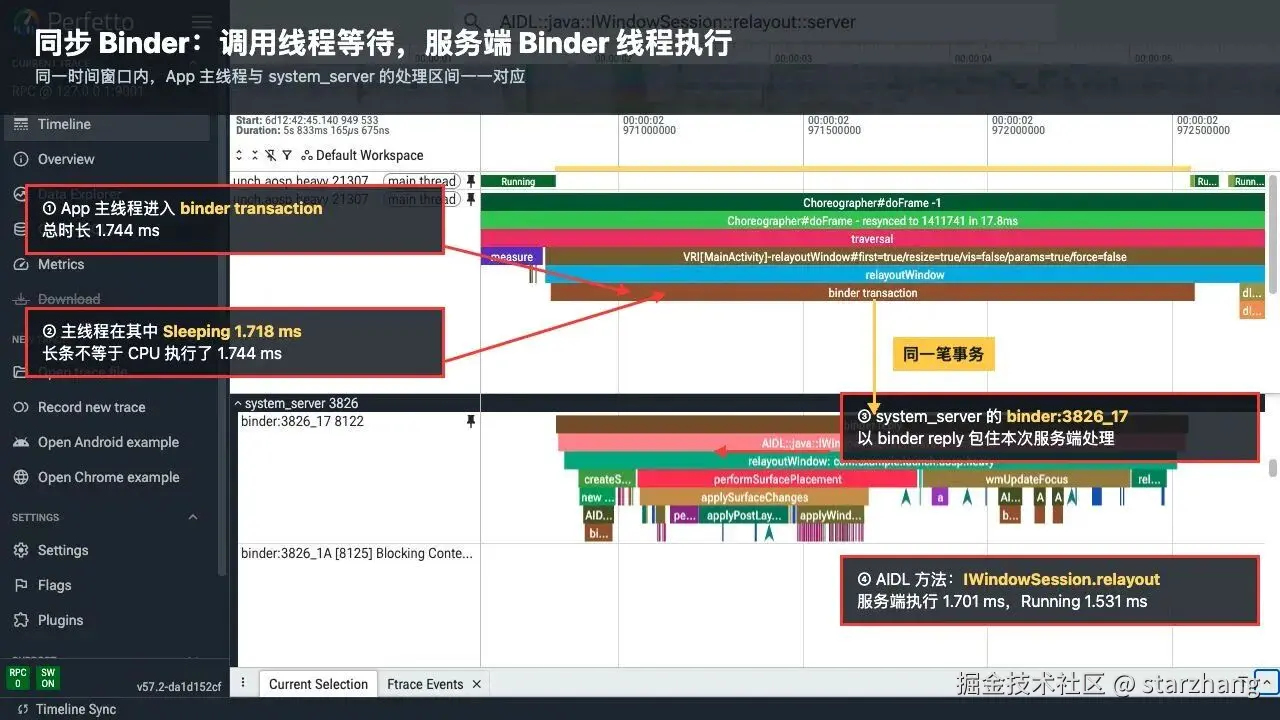Viewport: 1280px width, 720px height.
Task: Select the binder:3826_17 8122 track label
Action: pyautogui.click(x=302, y=421)
